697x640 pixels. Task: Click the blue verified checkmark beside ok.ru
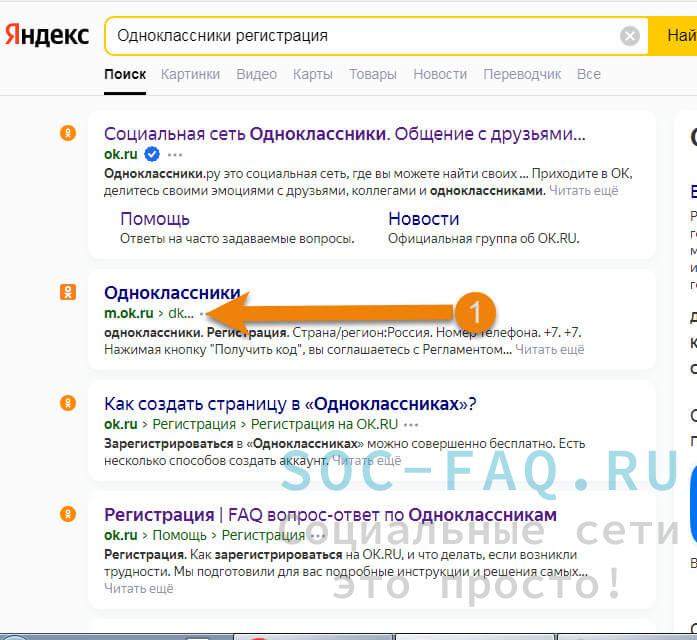152,154
